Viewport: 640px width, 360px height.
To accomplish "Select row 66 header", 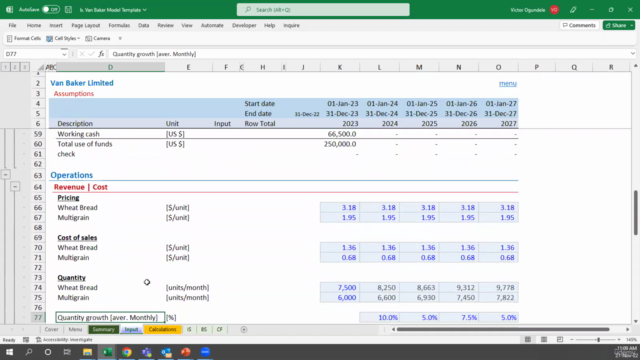I will (38, 207).
